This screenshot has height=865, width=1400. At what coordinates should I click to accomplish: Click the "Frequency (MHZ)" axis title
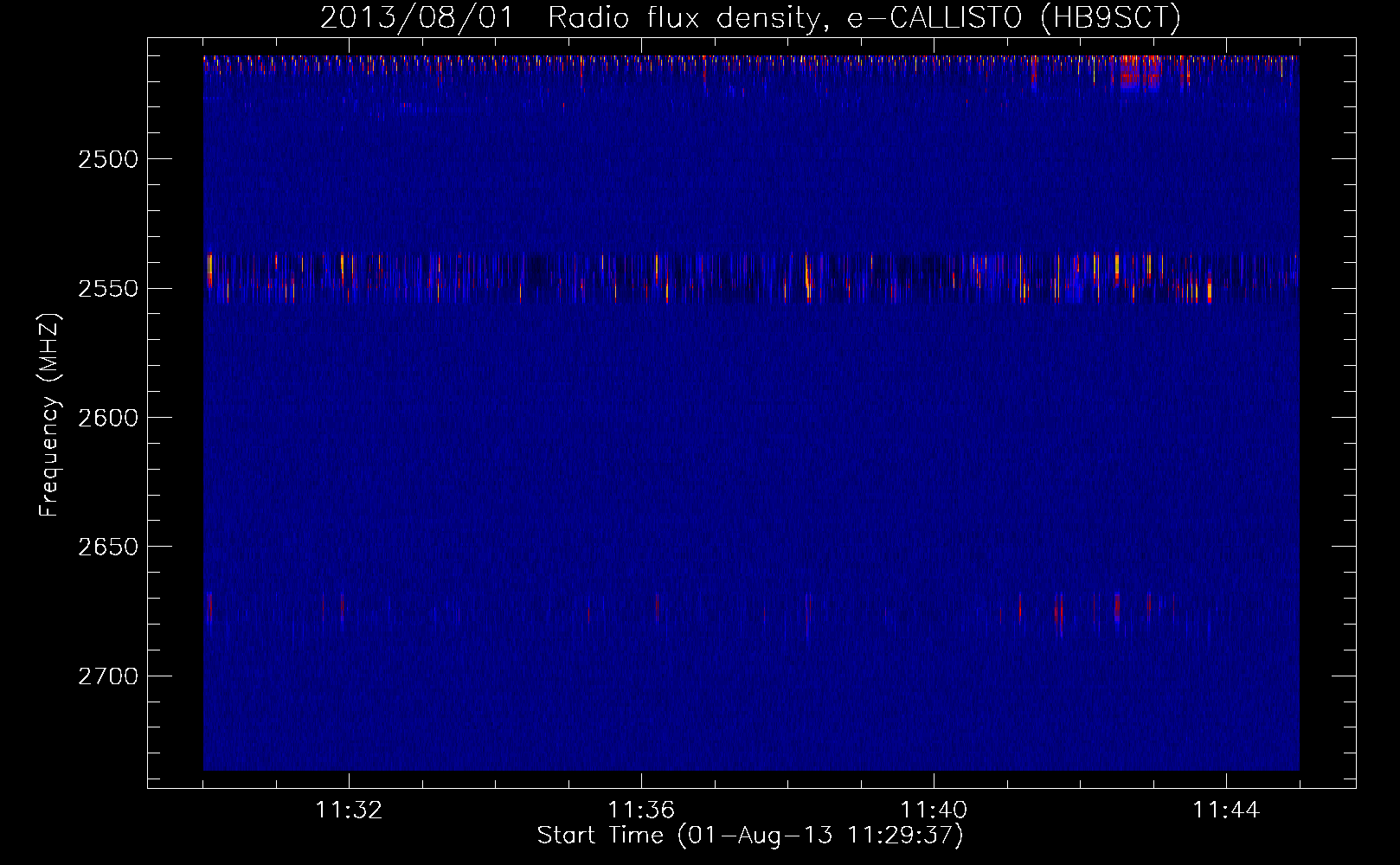(x=49, y=415)
